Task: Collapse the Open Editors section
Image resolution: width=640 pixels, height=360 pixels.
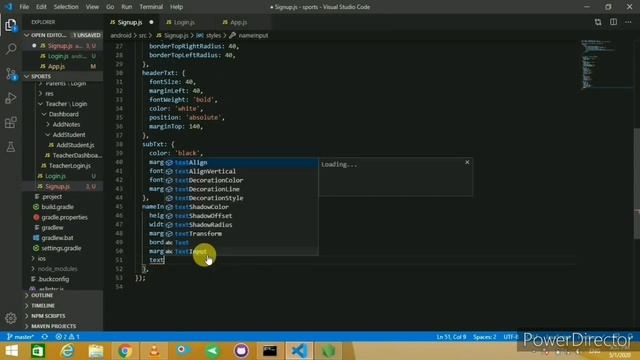Action: pyautogui.click(x=61, y=35)
